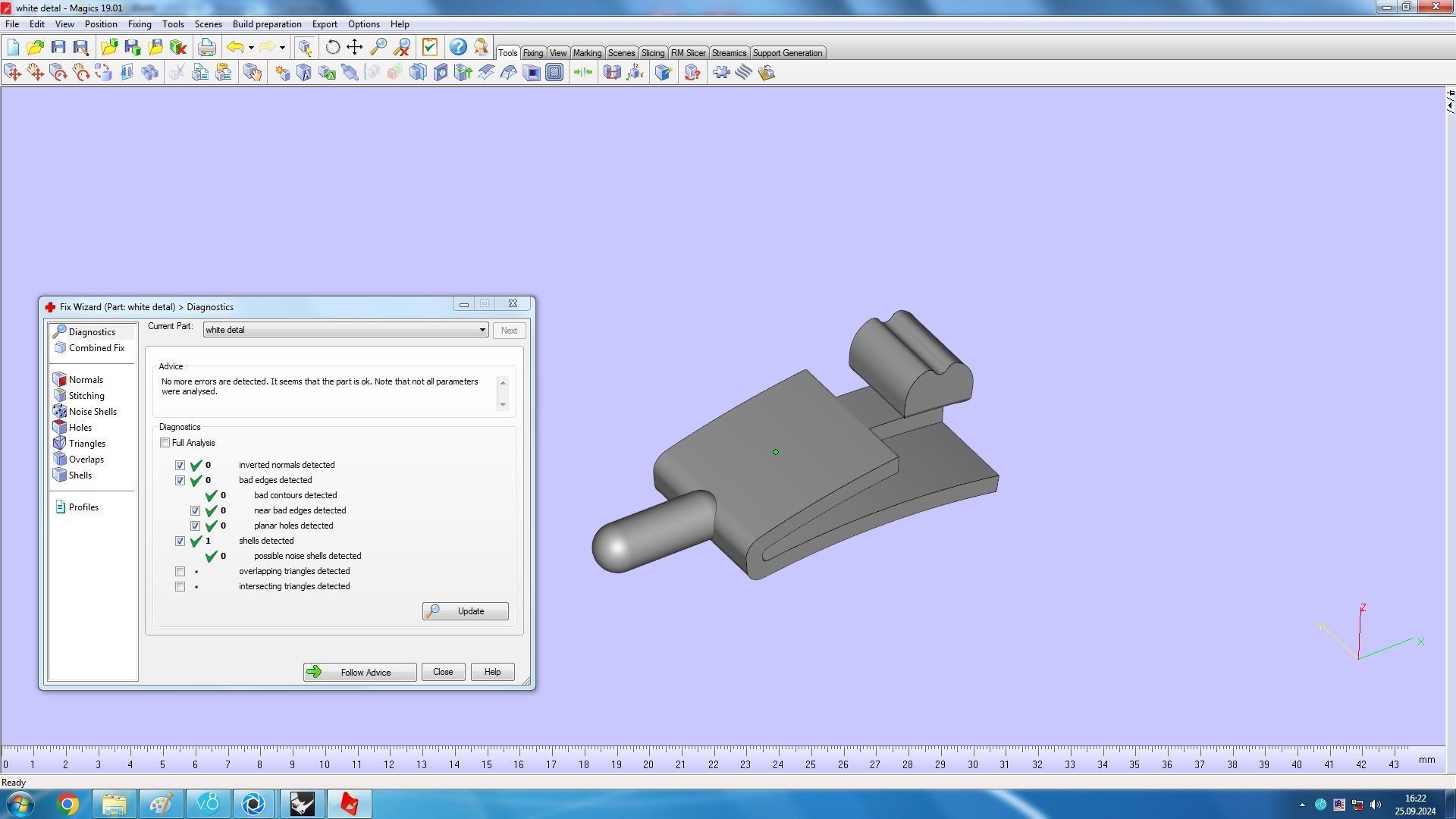Screen dimensions: 1456x819
Task: Check overlapping triangles detected option
Action: pos(180,571)
